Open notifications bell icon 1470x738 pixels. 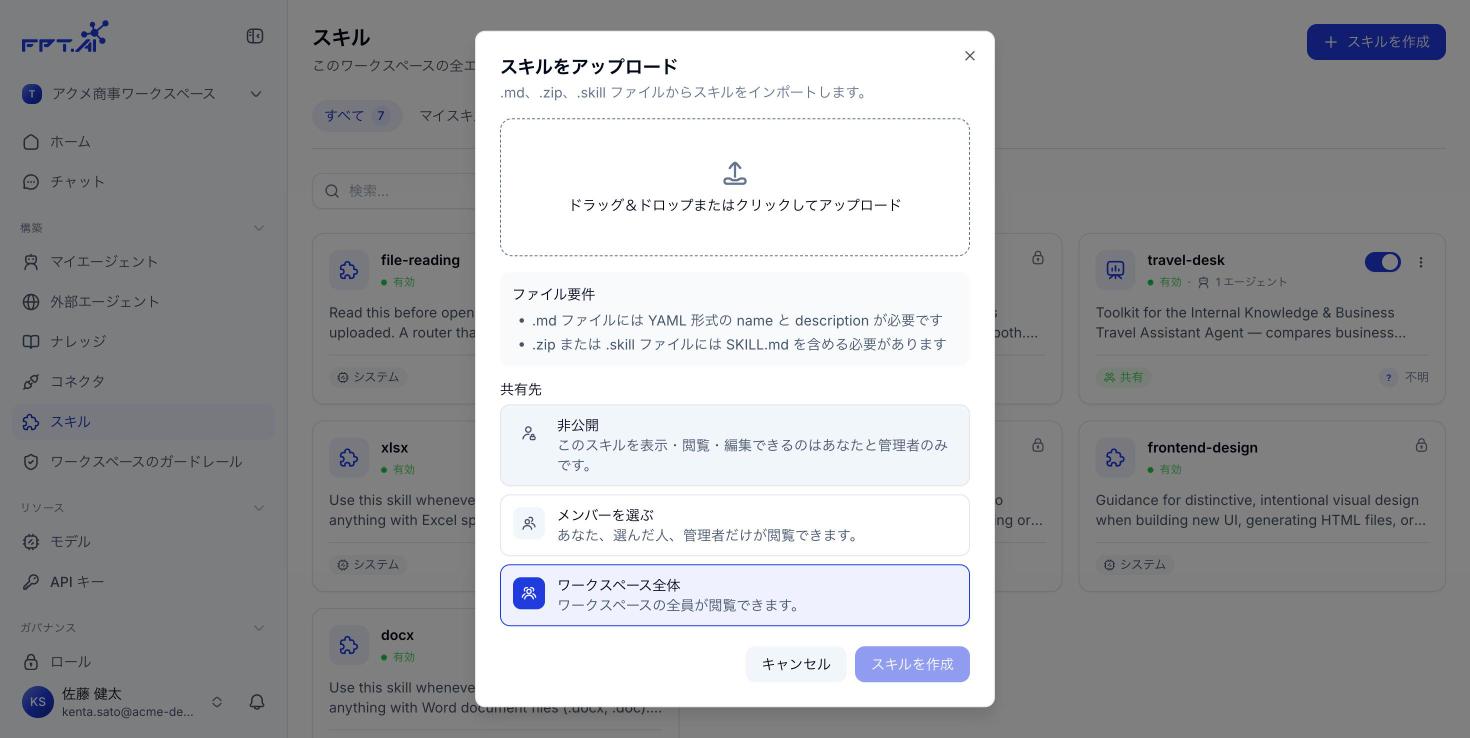[x=257, y=702]
